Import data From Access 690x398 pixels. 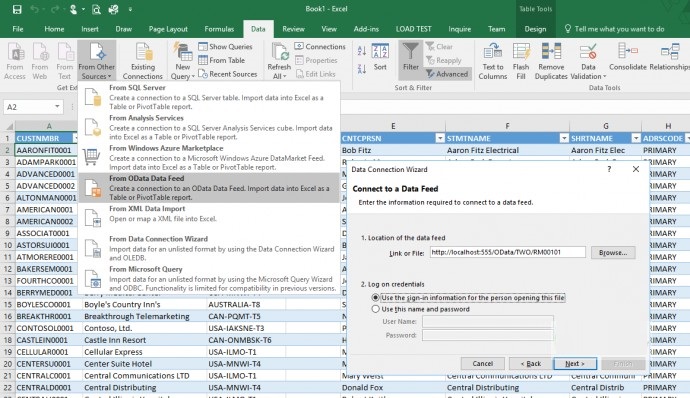tap(15, 61)
